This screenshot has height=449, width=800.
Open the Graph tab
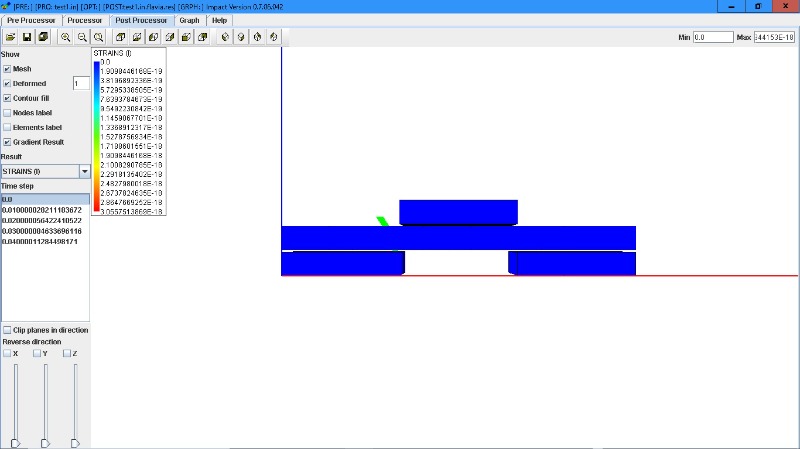click(189, 20)
